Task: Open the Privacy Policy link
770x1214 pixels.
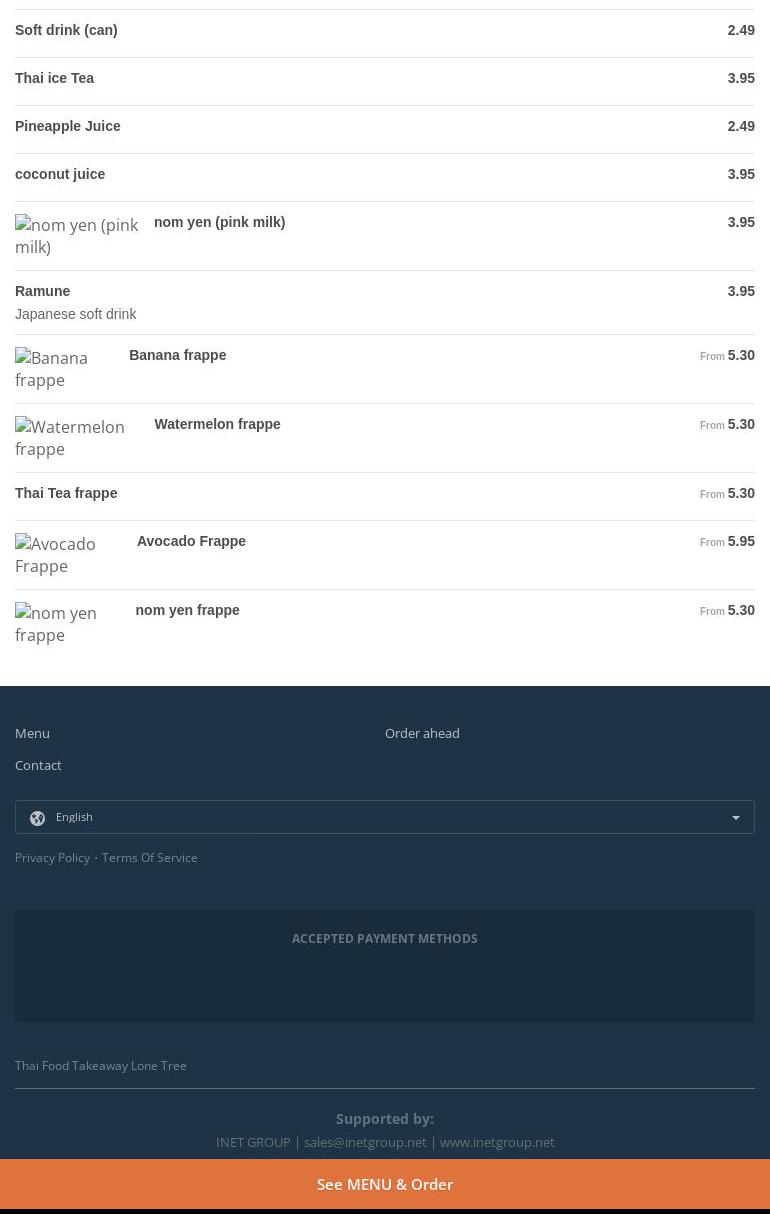Action: point(52,857)
